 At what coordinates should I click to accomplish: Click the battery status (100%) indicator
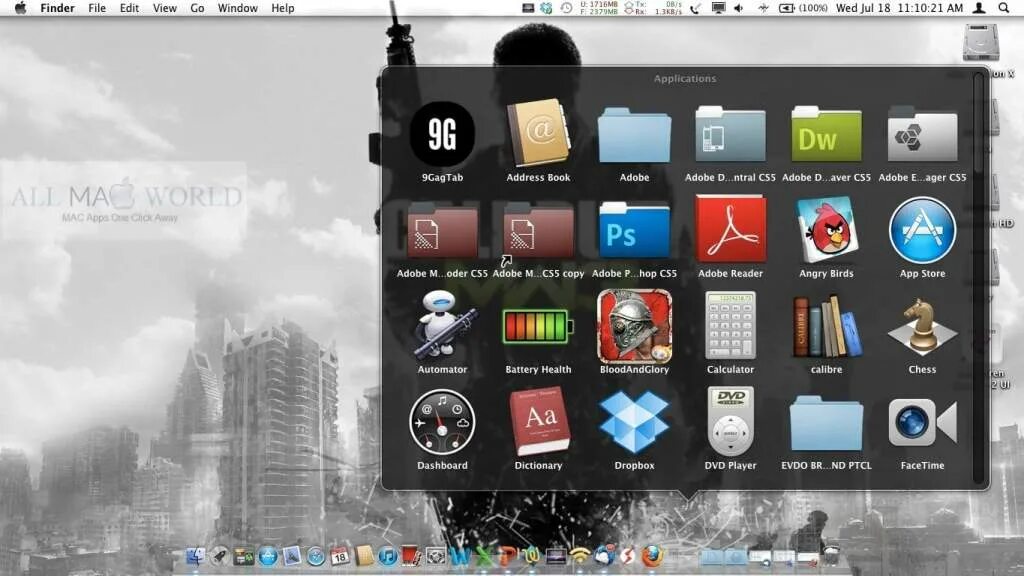(804, 8)
